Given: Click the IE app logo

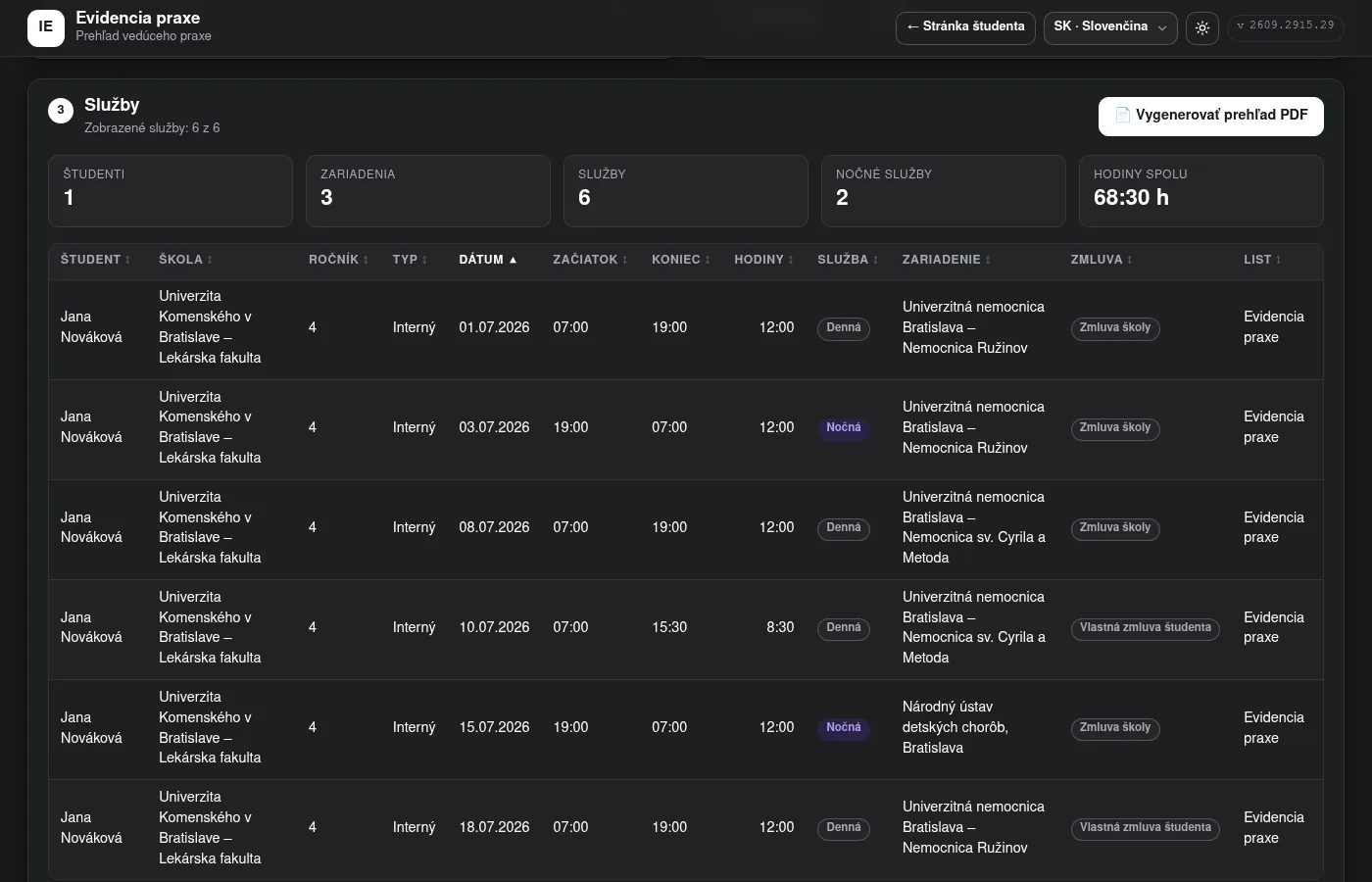Looking at the screenshot, I should (46, 27).
